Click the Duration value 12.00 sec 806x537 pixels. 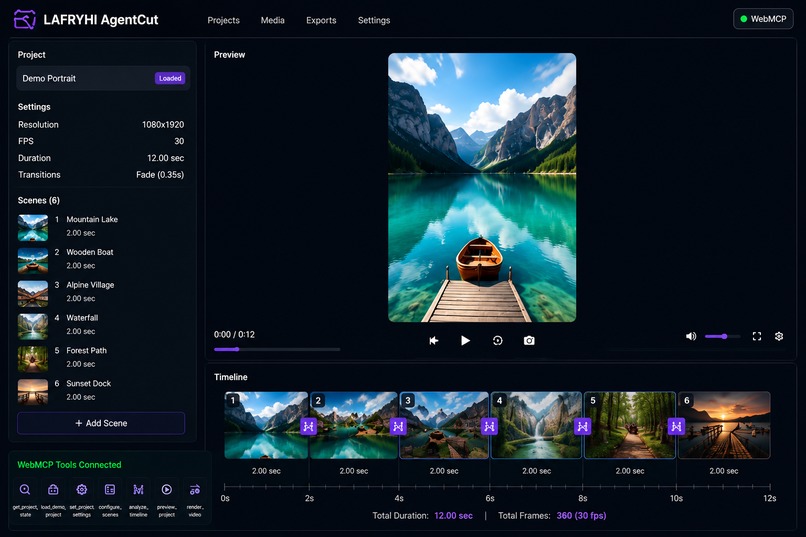coord(166,158)
